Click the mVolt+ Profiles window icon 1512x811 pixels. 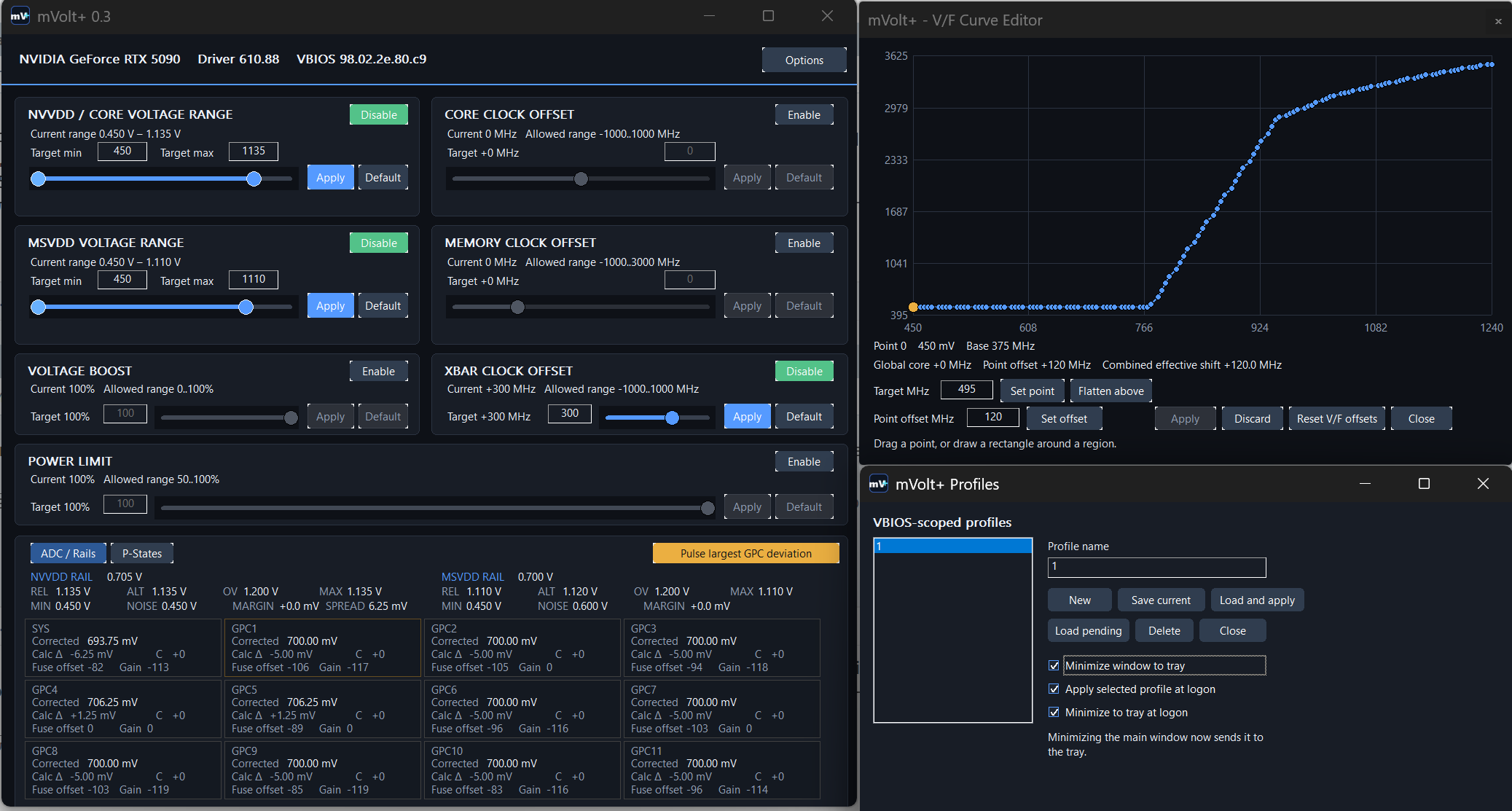pos(879,484)
